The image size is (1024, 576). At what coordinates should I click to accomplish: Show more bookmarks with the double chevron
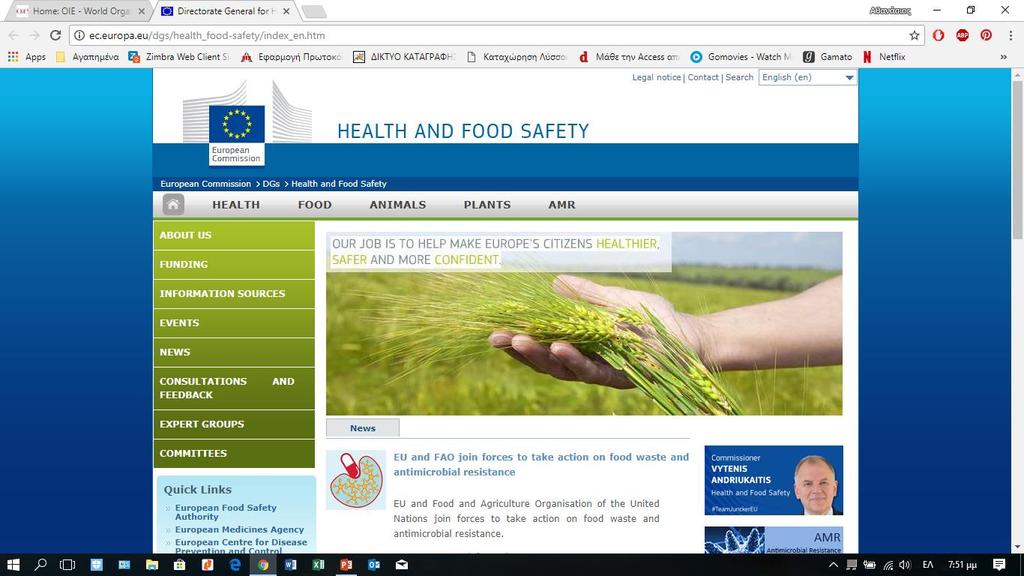click(1004, 57)
